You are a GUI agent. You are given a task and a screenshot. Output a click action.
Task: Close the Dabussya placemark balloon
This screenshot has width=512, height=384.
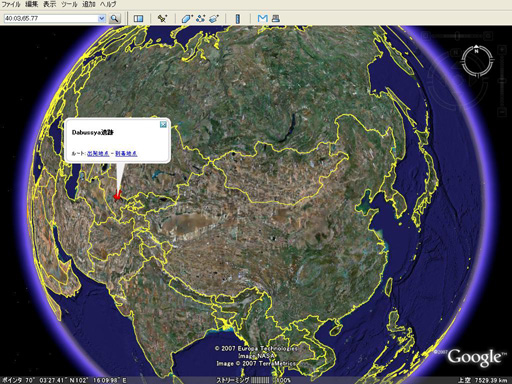(163, 124)
